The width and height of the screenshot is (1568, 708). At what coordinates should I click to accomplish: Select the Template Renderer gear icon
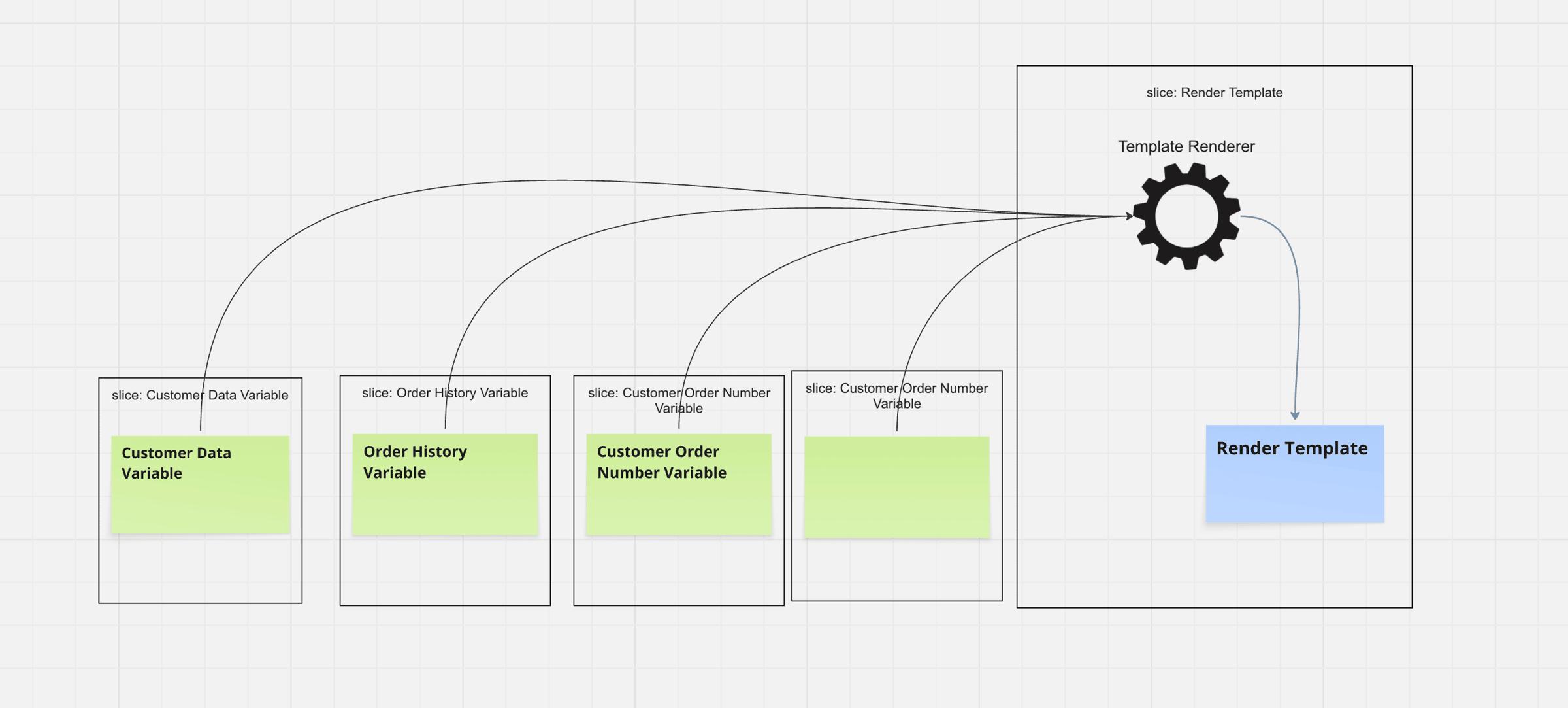(x=1186, y=216)
